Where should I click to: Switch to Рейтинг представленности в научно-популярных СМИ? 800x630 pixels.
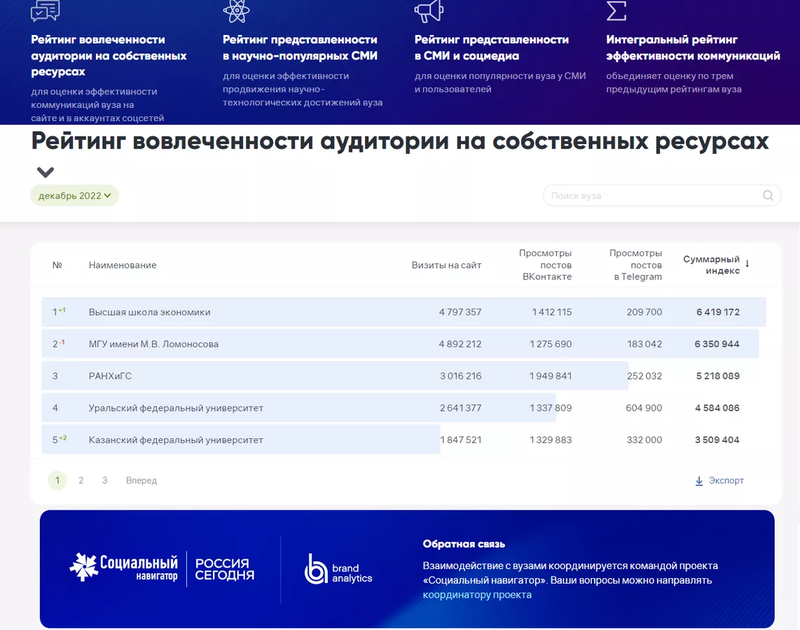click(x=301, y=47)
